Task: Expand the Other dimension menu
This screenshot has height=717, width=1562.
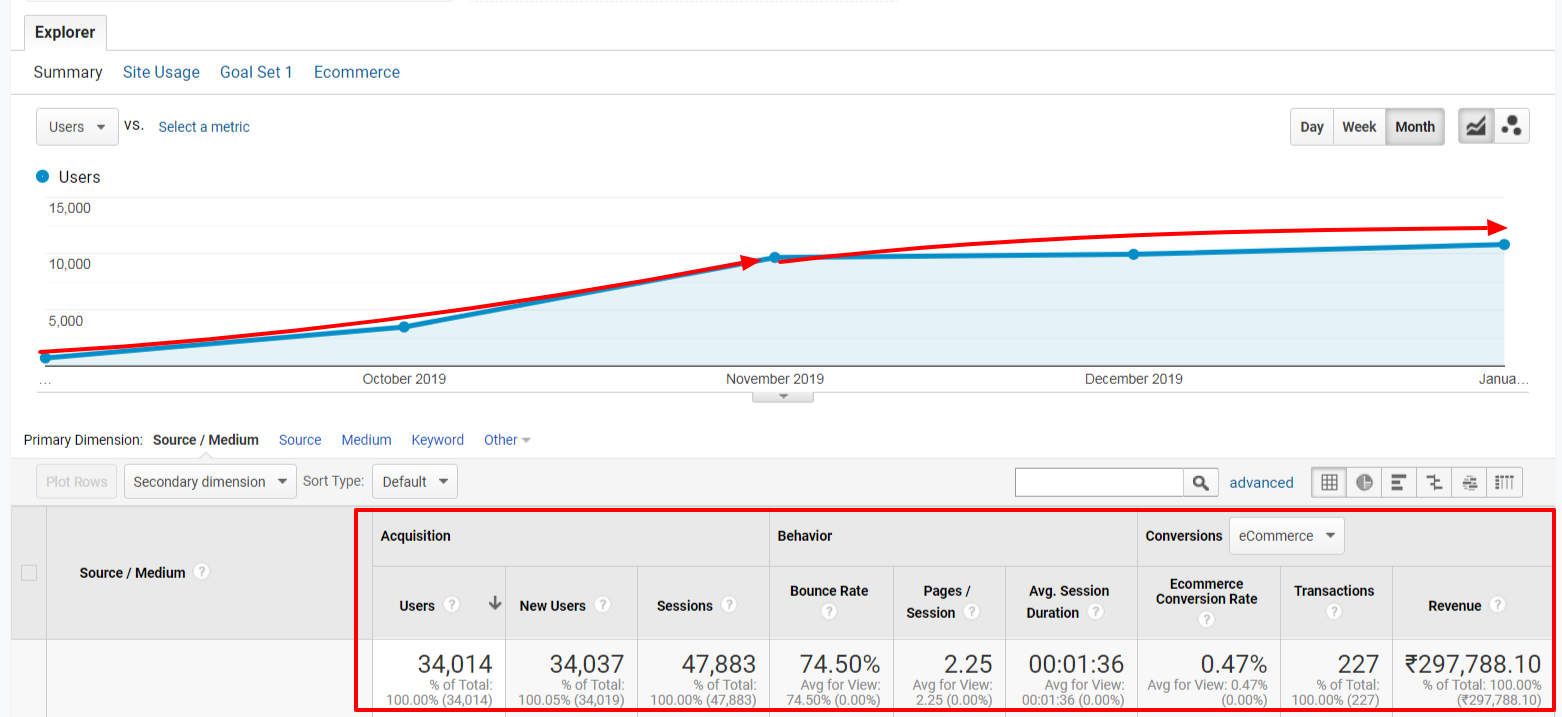Action: pos(507,440)
